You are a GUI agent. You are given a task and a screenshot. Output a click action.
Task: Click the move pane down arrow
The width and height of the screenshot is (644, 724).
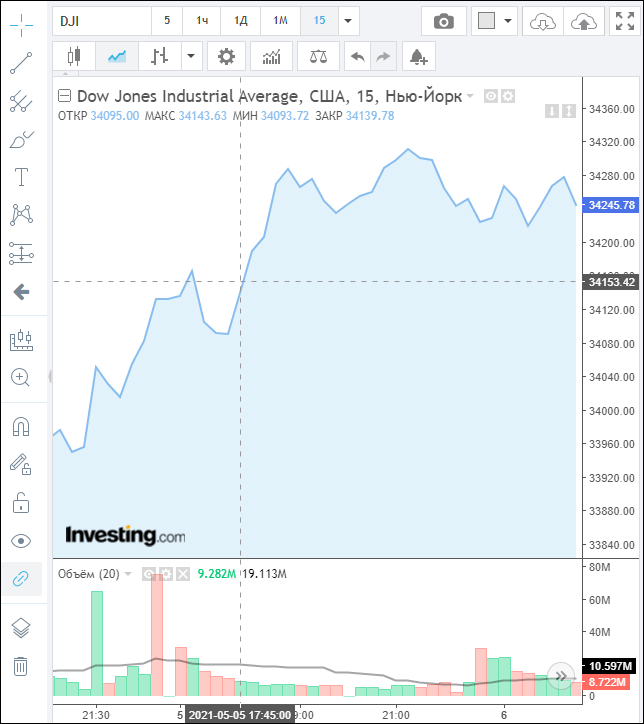[552, 111]
